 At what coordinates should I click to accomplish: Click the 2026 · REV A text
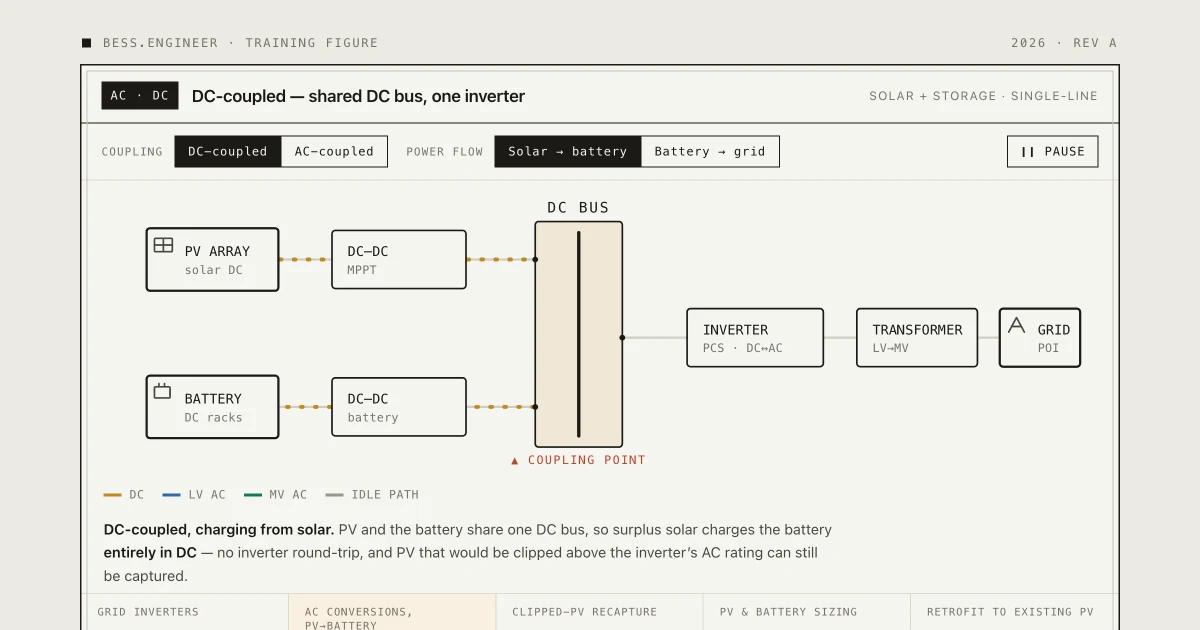coord(1064,43)
